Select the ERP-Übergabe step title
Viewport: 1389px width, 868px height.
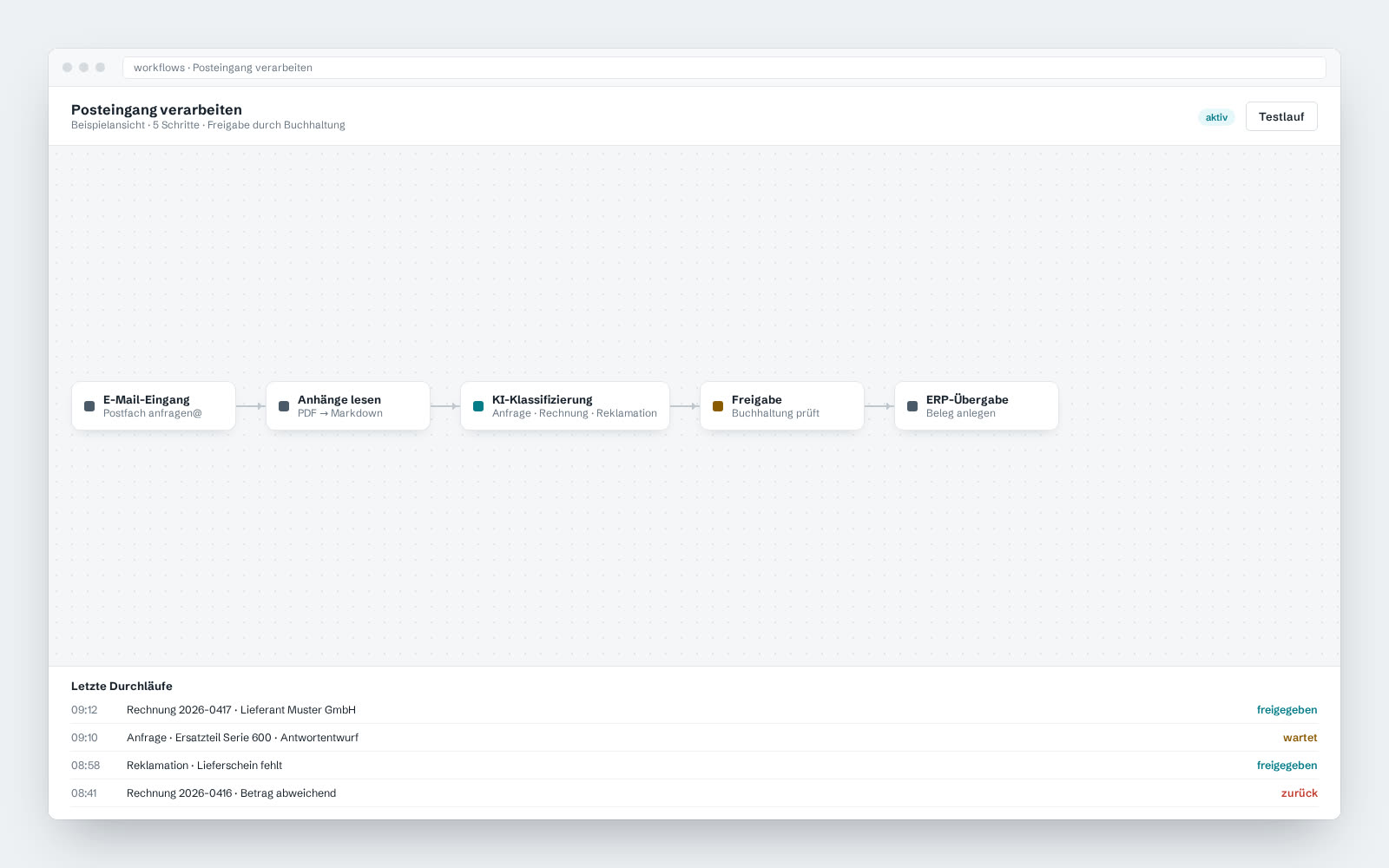pos(967,399)
